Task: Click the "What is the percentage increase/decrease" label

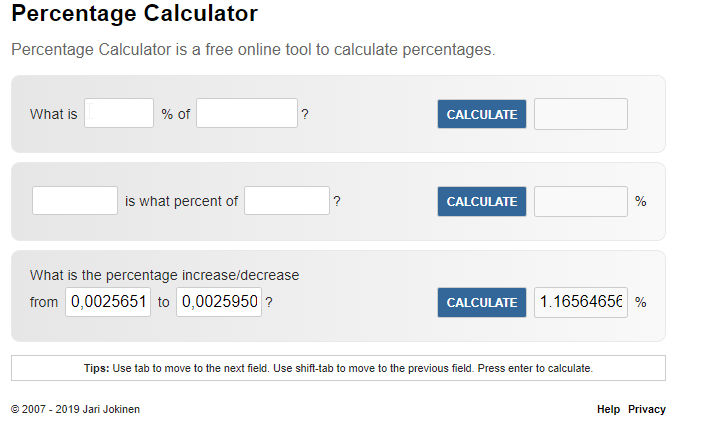Action: tap(164, 275)
